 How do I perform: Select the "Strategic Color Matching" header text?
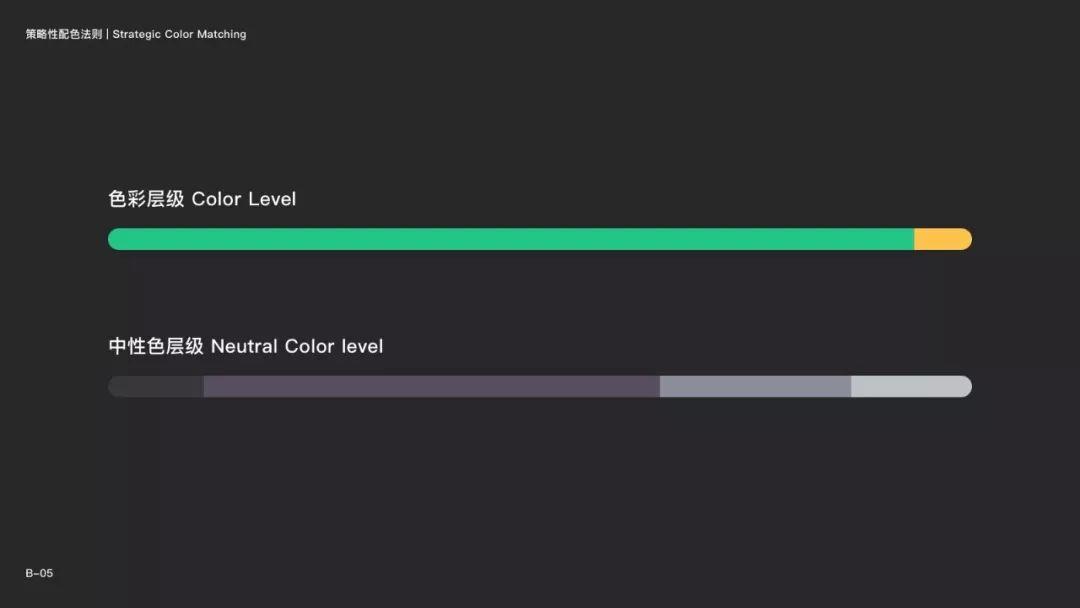point(179,34)
